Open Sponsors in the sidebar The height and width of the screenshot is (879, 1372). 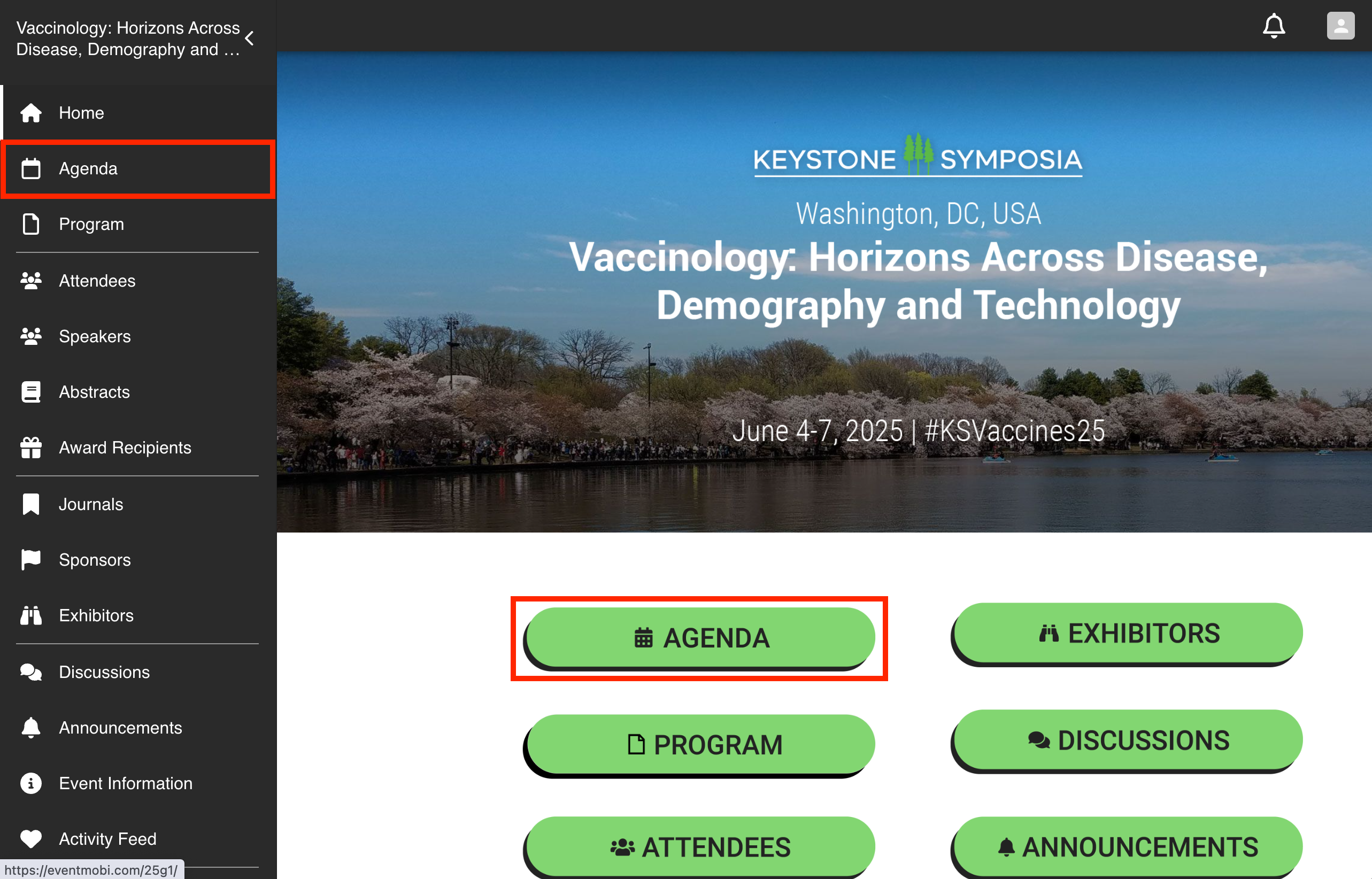(139, 560)
